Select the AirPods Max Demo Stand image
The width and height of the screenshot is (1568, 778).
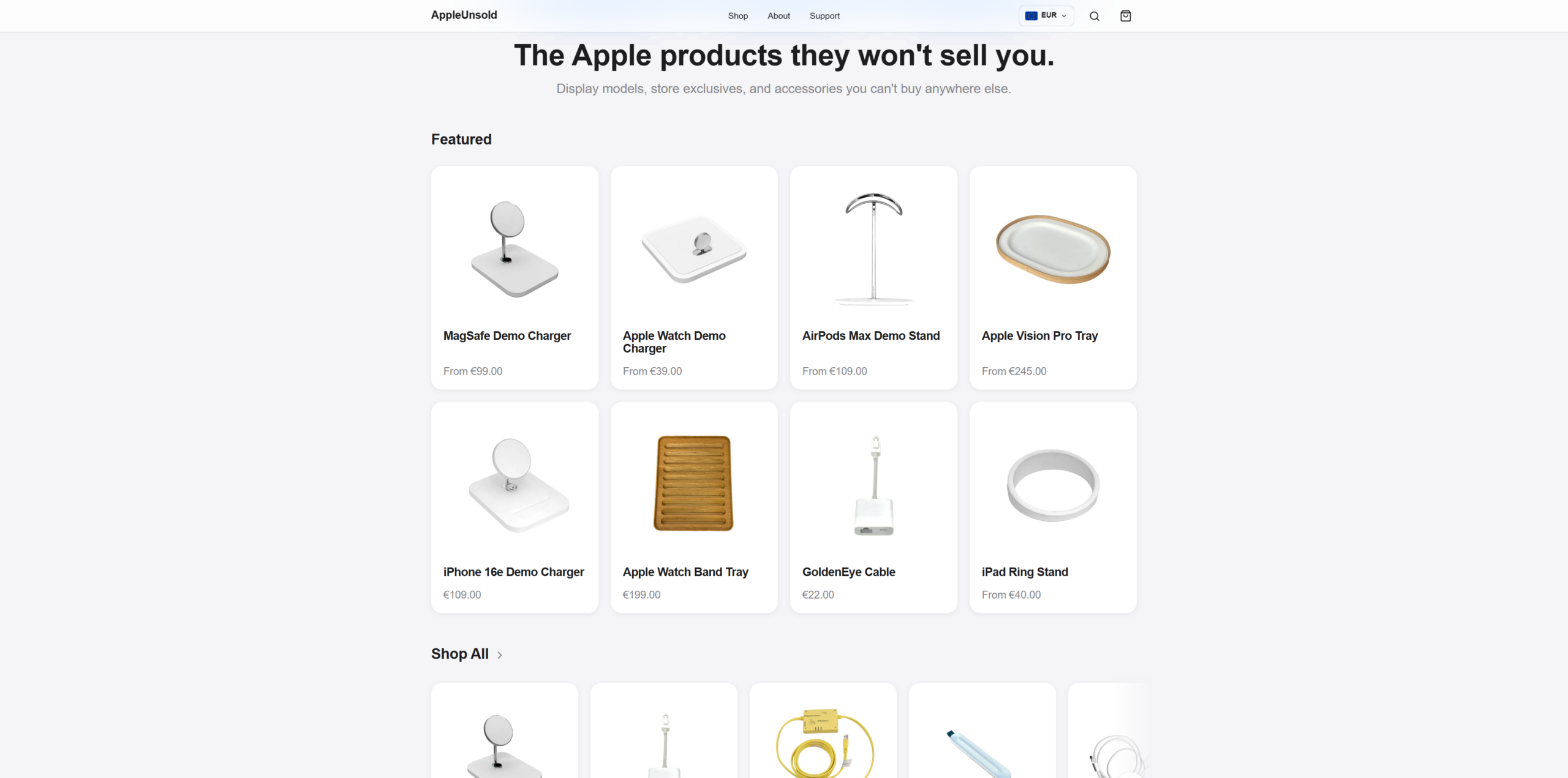[x=873, y=248]
